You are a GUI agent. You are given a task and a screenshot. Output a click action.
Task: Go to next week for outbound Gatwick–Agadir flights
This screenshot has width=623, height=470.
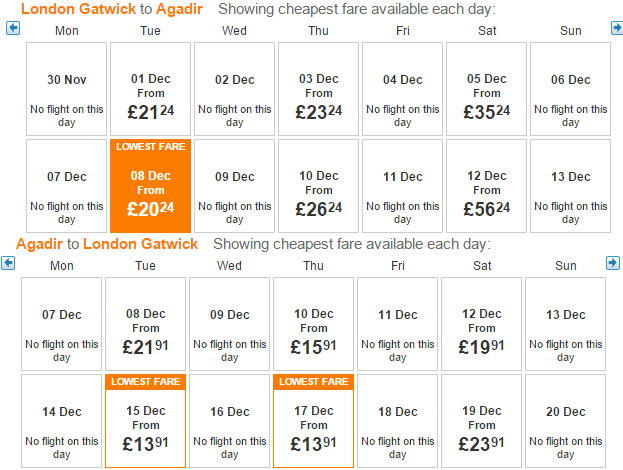pyautogui.click(x=617, y=28)
